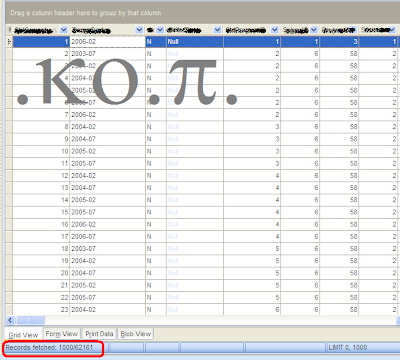This screenshot has width=400, height=360.
Task: Click the LIMIT 0, 1000 status panel
Action: (x=364, y=348)
